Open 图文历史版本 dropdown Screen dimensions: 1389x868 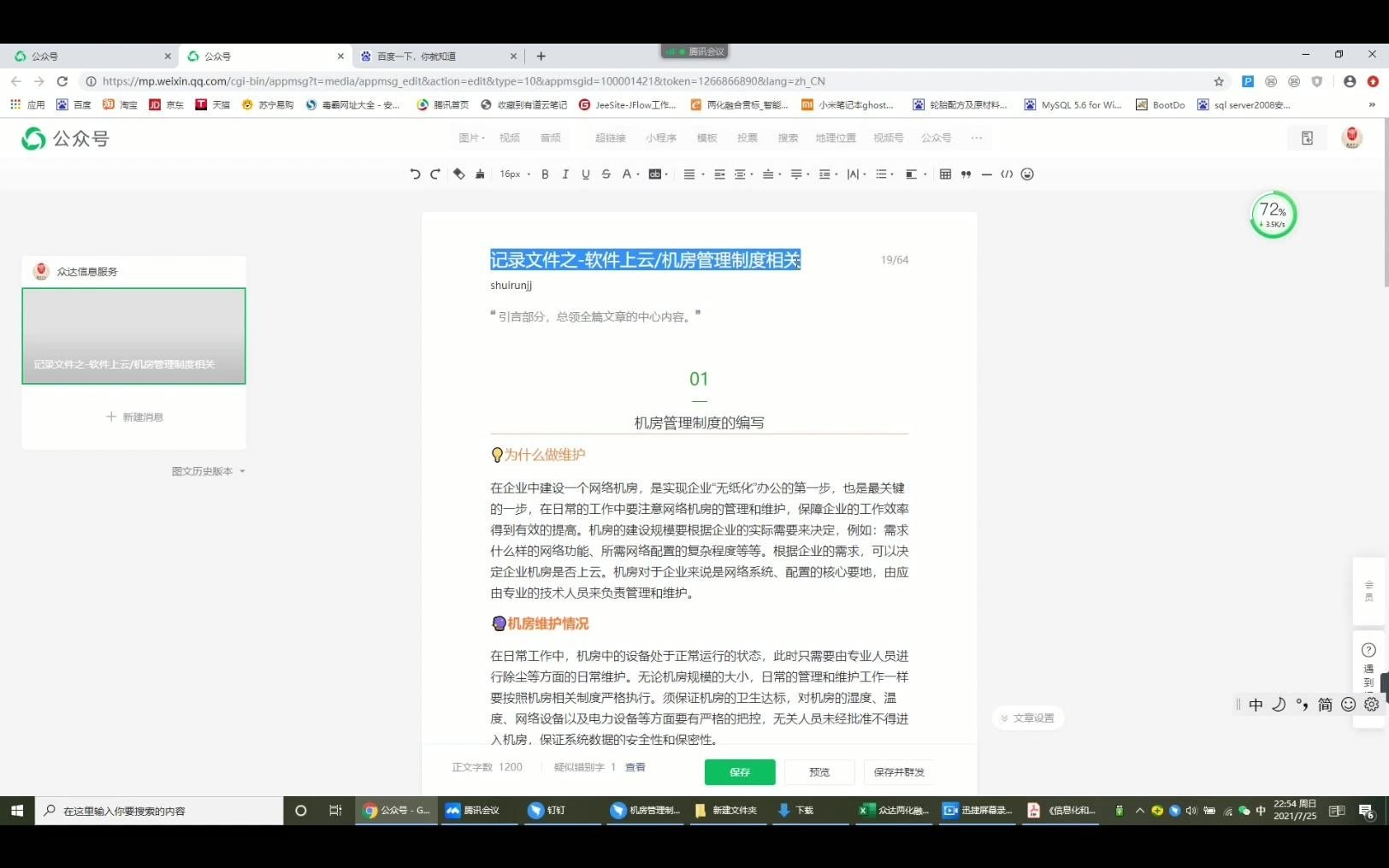208,471
